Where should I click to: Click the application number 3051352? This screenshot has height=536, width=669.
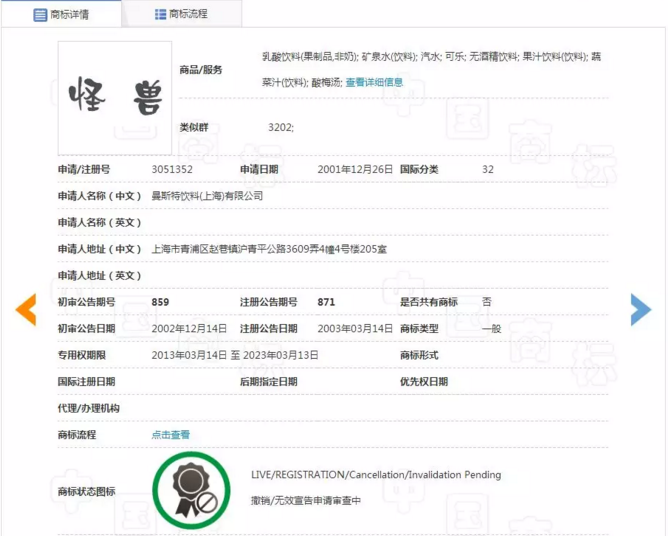pyautogui.click(x=172, y=170)
